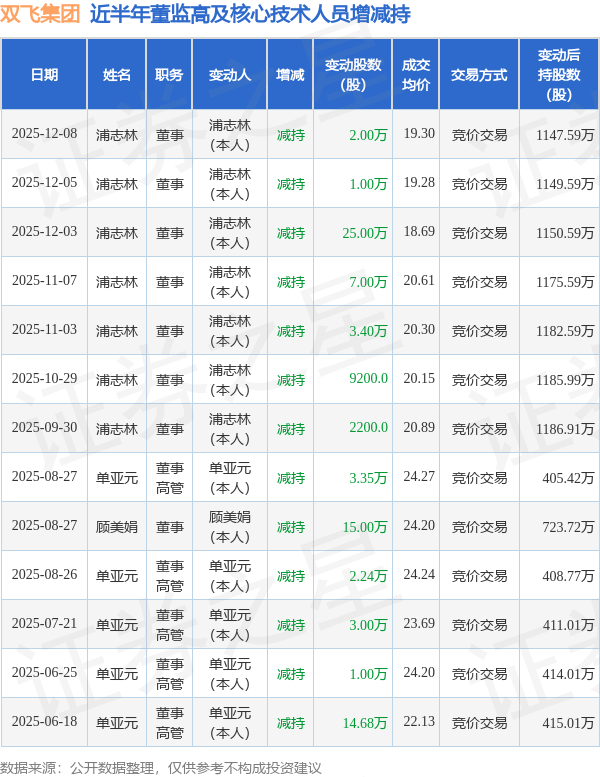Click holdings value 1149.59万
The height and width of the screenshot is (777, 600).
coord(565,184)
